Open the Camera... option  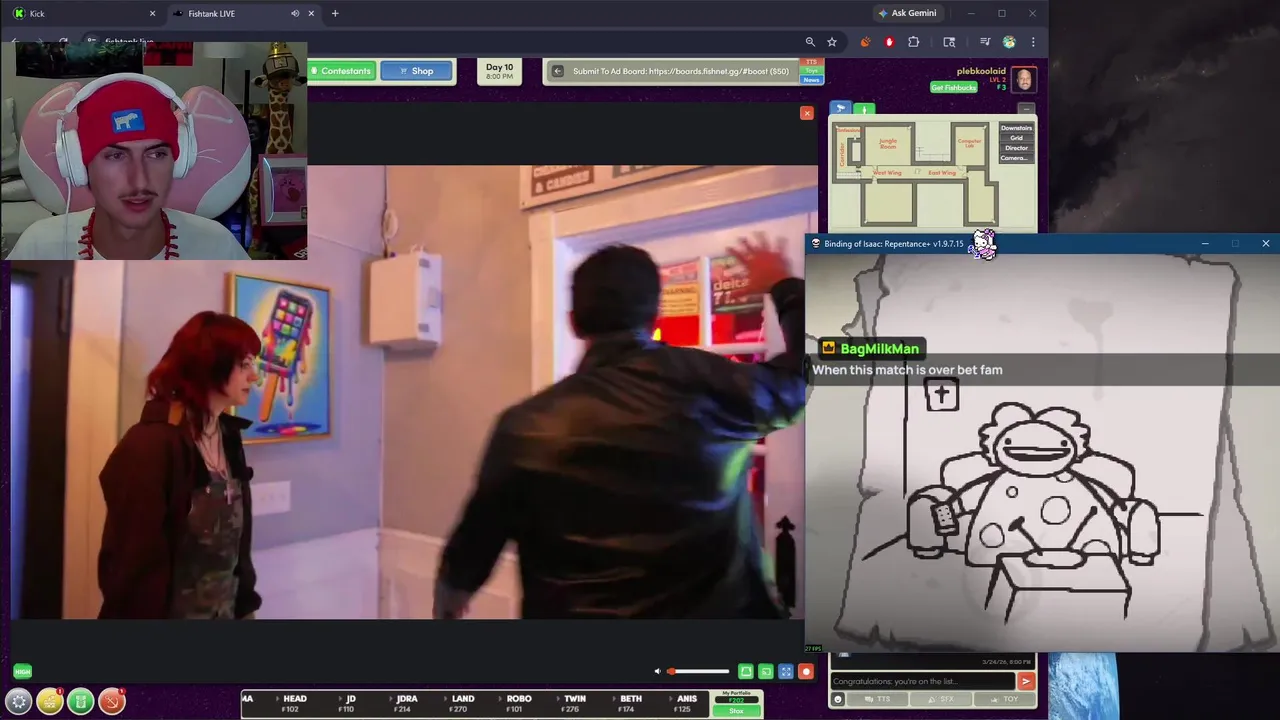1016,158
